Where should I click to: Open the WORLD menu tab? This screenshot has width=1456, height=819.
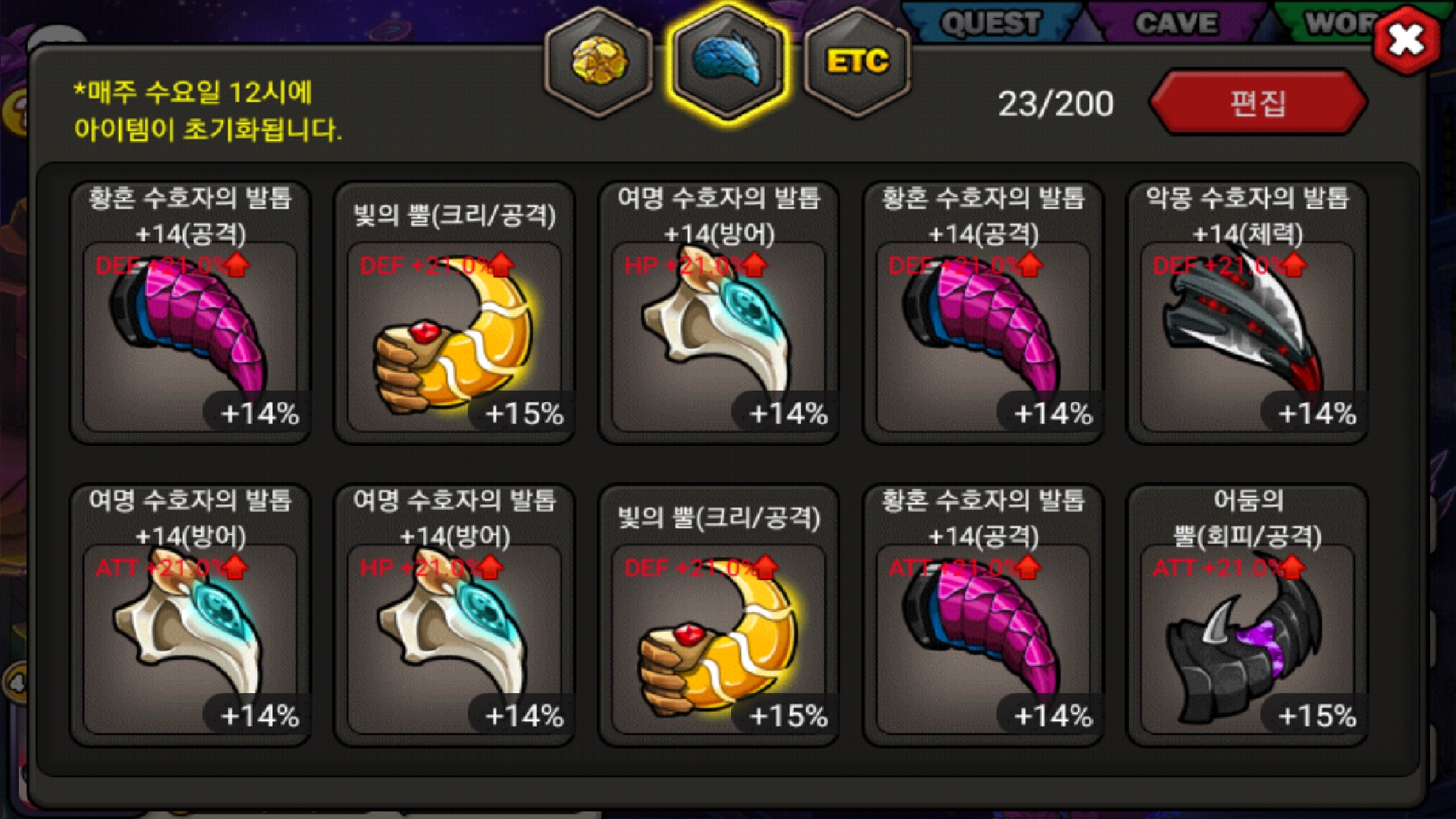tap(1338, 24)
